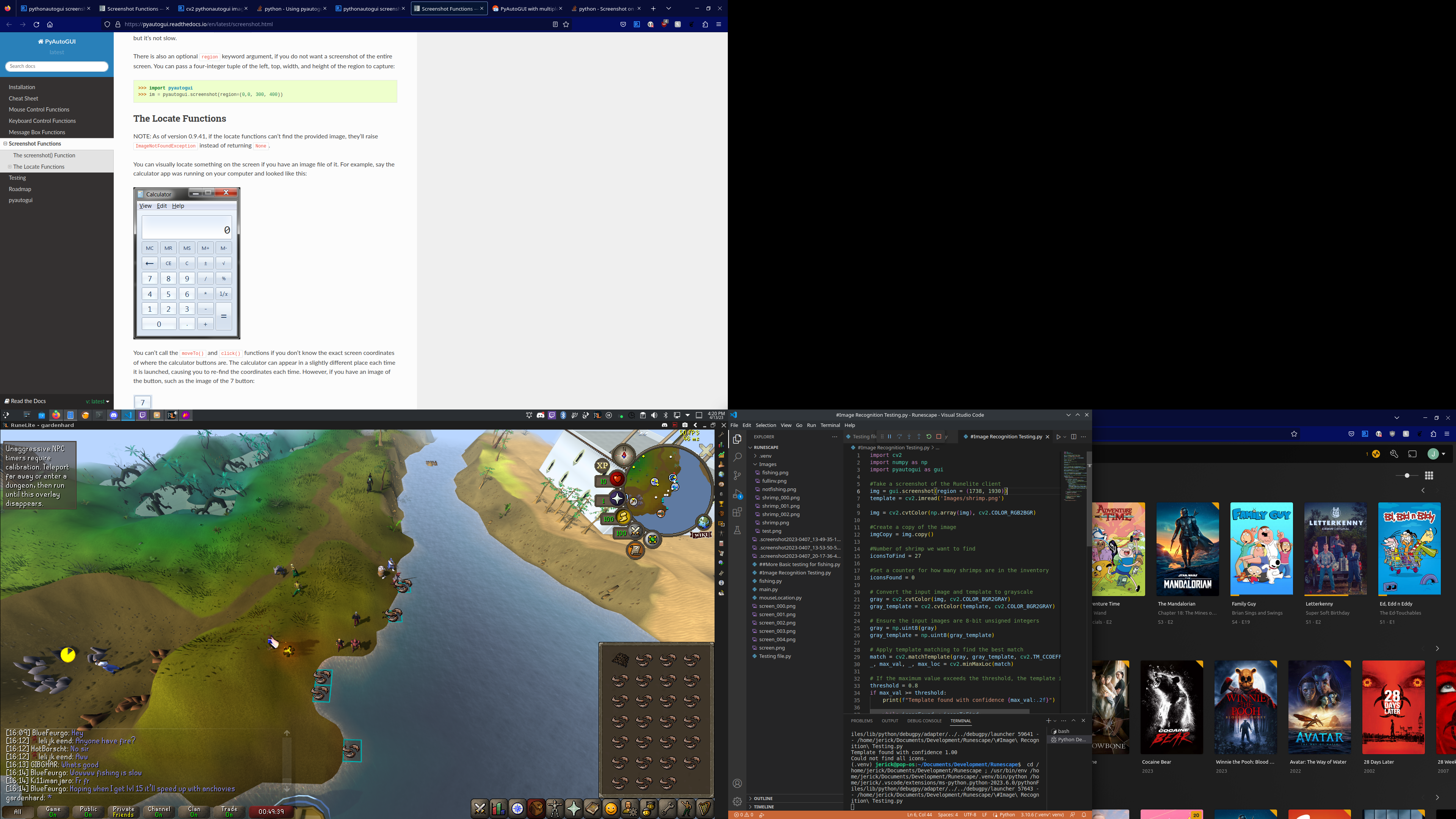Open the Combat Options tab in RuneLite
The height and width of the screenshot is (819, 1456).
(x=480, y=809)
